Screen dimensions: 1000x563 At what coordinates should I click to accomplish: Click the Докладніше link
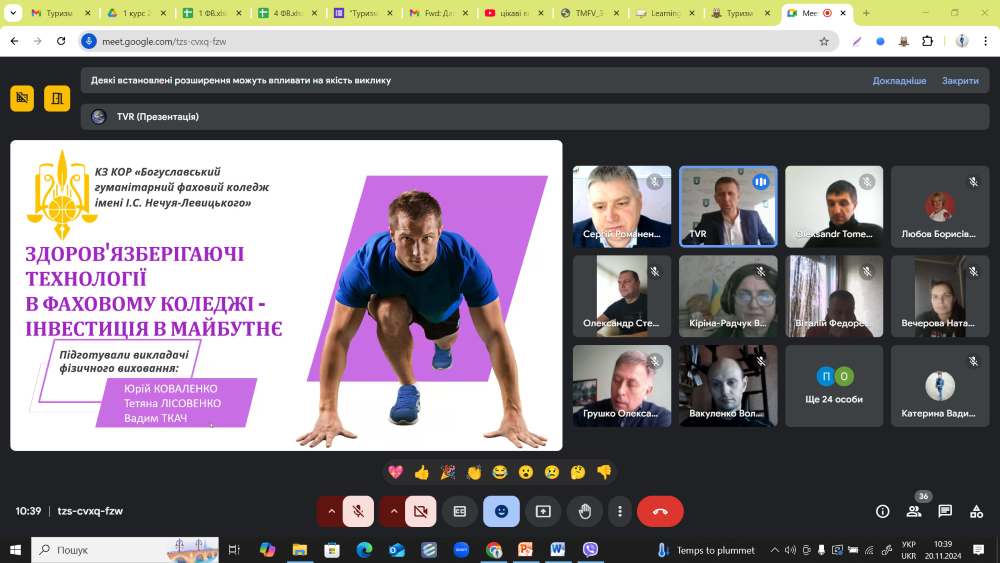tap(899, 81)
